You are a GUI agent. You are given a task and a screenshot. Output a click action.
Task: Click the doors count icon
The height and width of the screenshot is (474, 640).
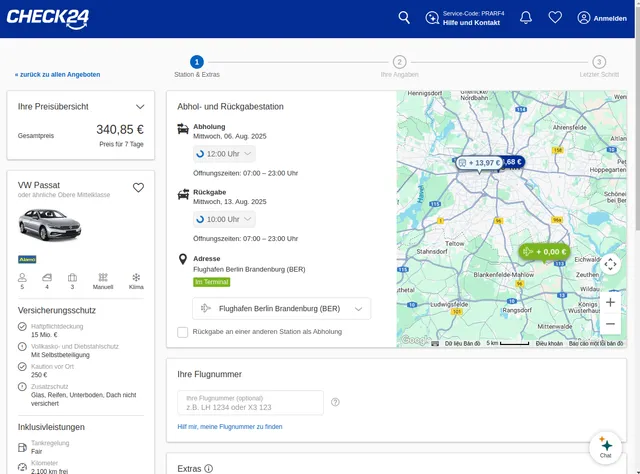coord(47,278)
